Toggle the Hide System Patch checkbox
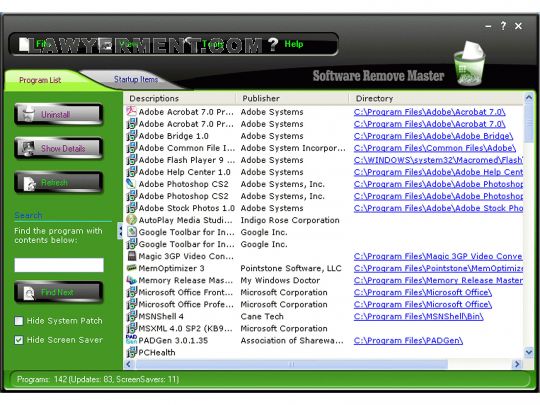The image size is (540, 405). [x=19, y=321]
